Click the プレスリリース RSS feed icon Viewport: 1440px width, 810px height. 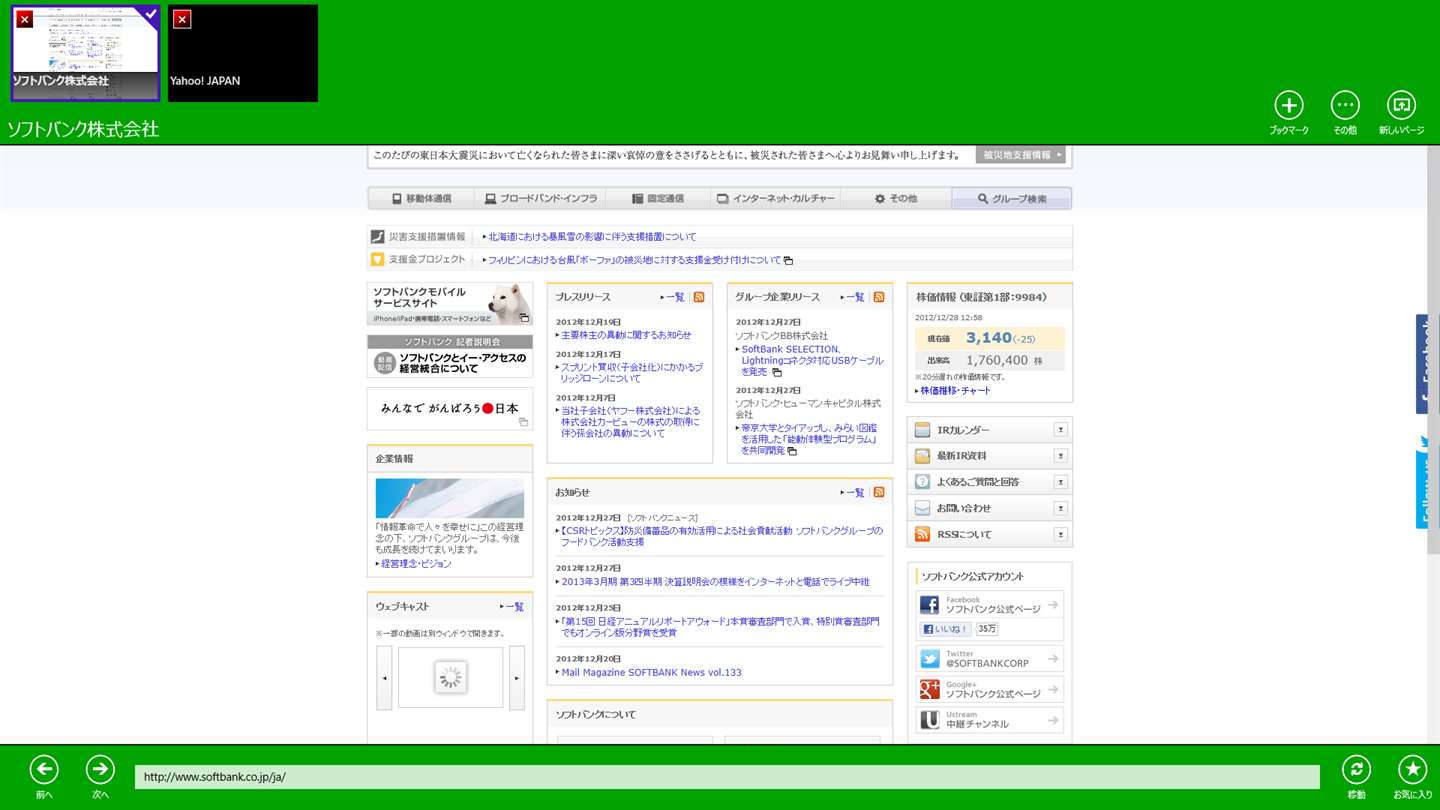(x=699, y=297)
